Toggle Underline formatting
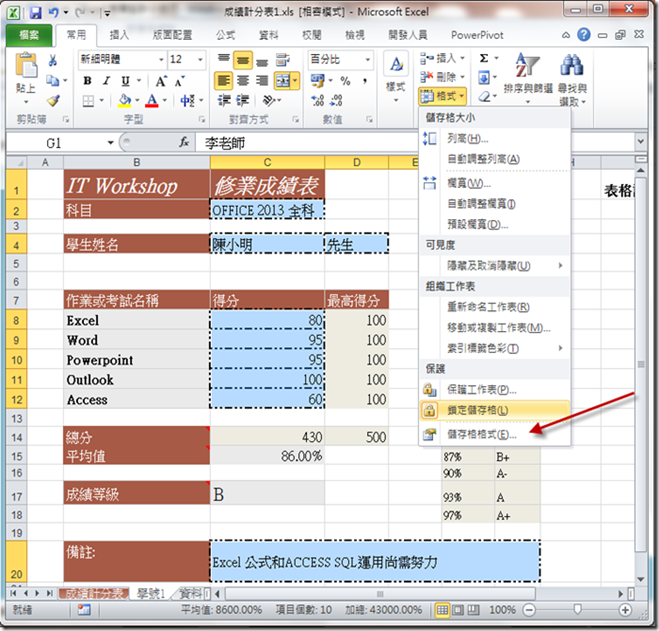 point(125,81)
